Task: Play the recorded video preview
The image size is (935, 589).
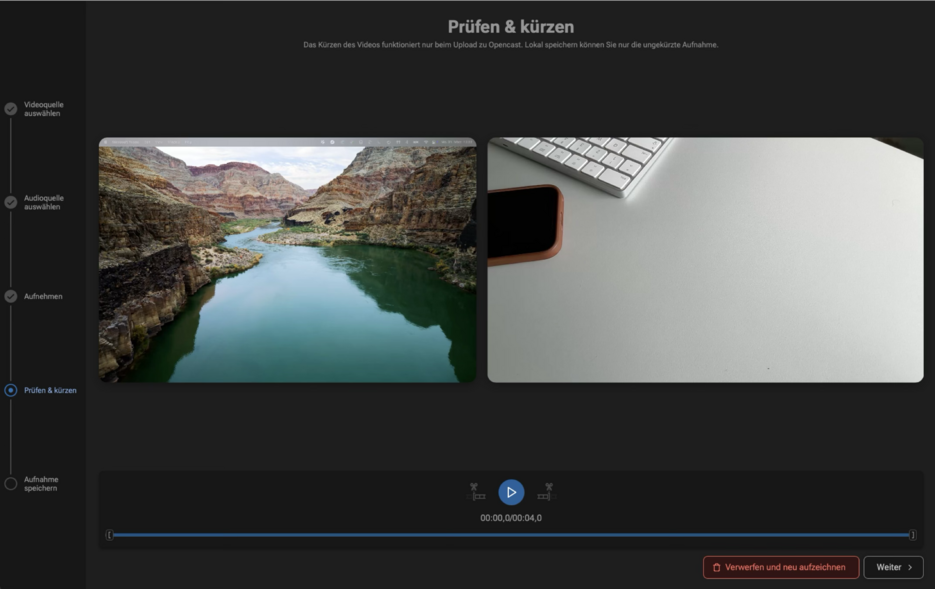Action: coord(511,492)
